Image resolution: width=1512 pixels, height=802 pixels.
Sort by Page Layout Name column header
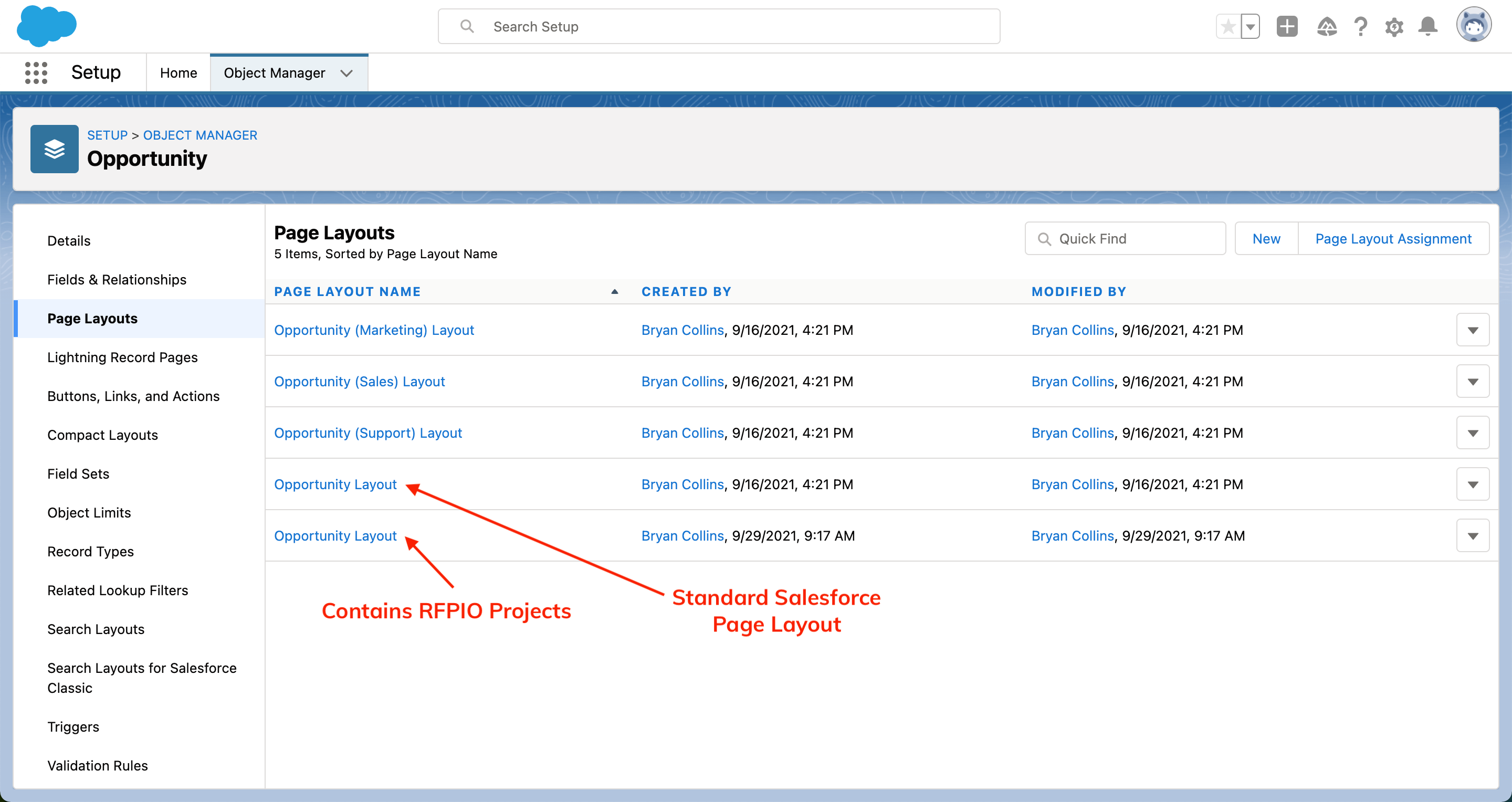(348, 292)
